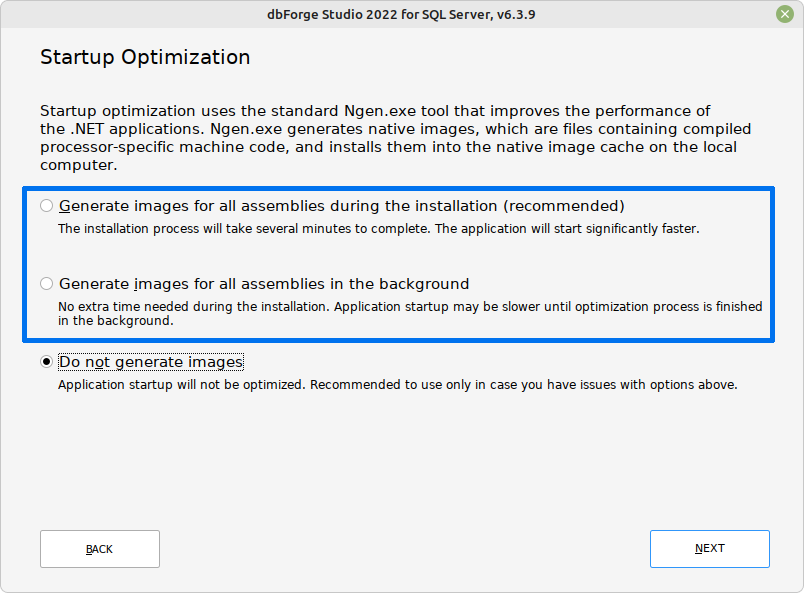Close the dbForge Studio installer window
The height and width of the screenshot is (593, 804).
(785, 14)
